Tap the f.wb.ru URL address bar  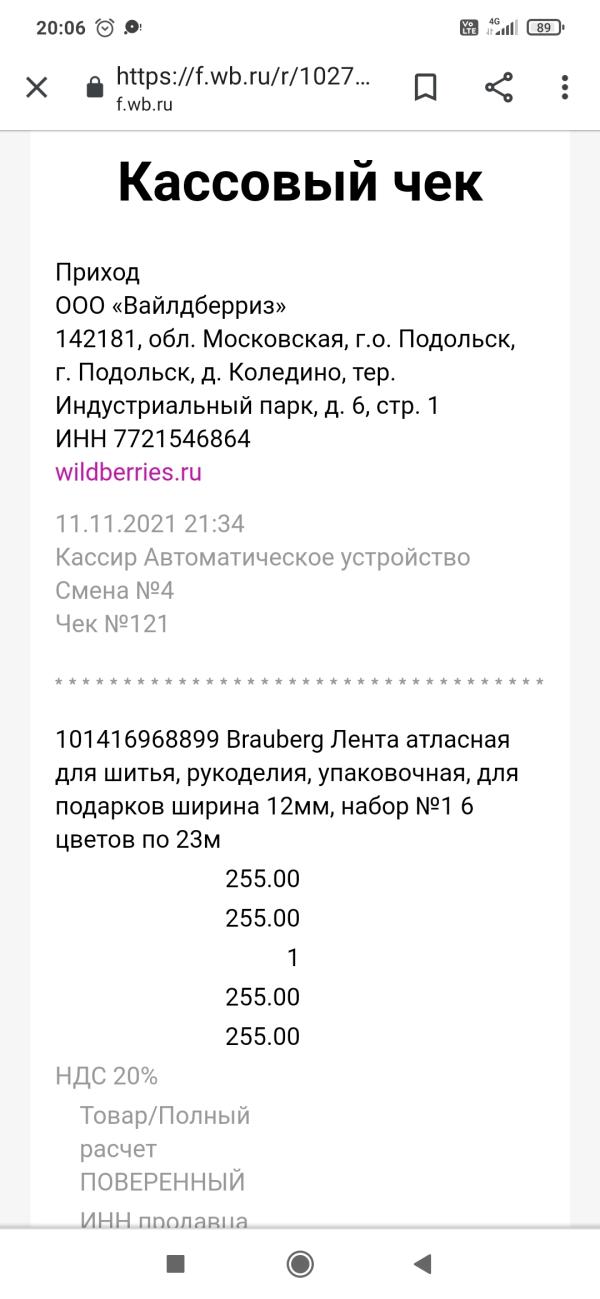point(243,88)
